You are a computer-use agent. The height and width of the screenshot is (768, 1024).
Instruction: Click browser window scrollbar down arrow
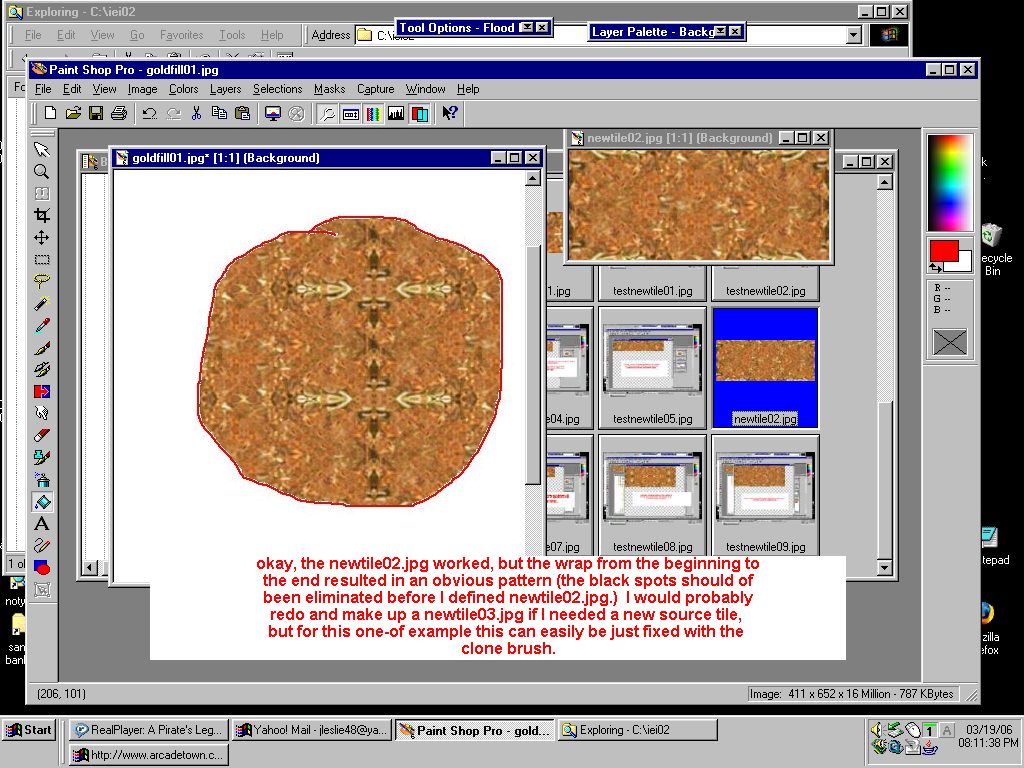pos(884,568)
